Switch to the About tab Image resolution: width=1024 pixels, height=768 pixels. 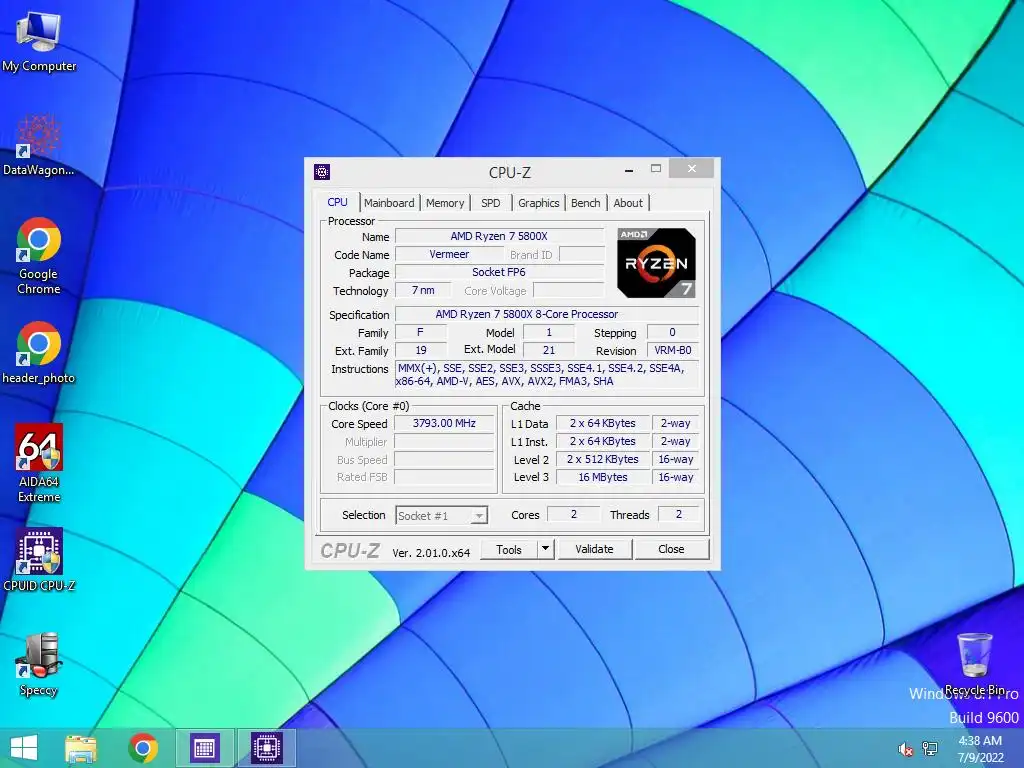pyautogui.click(x=628, y=203)
